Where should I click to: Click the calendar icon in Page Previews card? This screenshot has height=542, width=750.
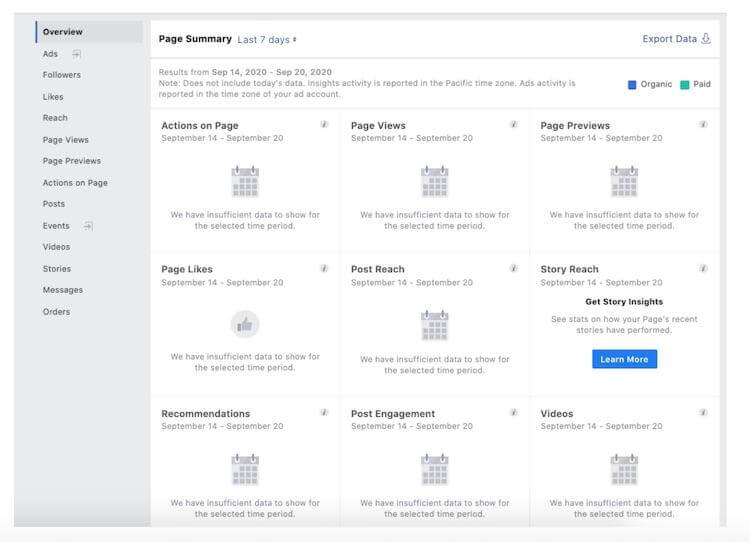(x=624, y=181)
